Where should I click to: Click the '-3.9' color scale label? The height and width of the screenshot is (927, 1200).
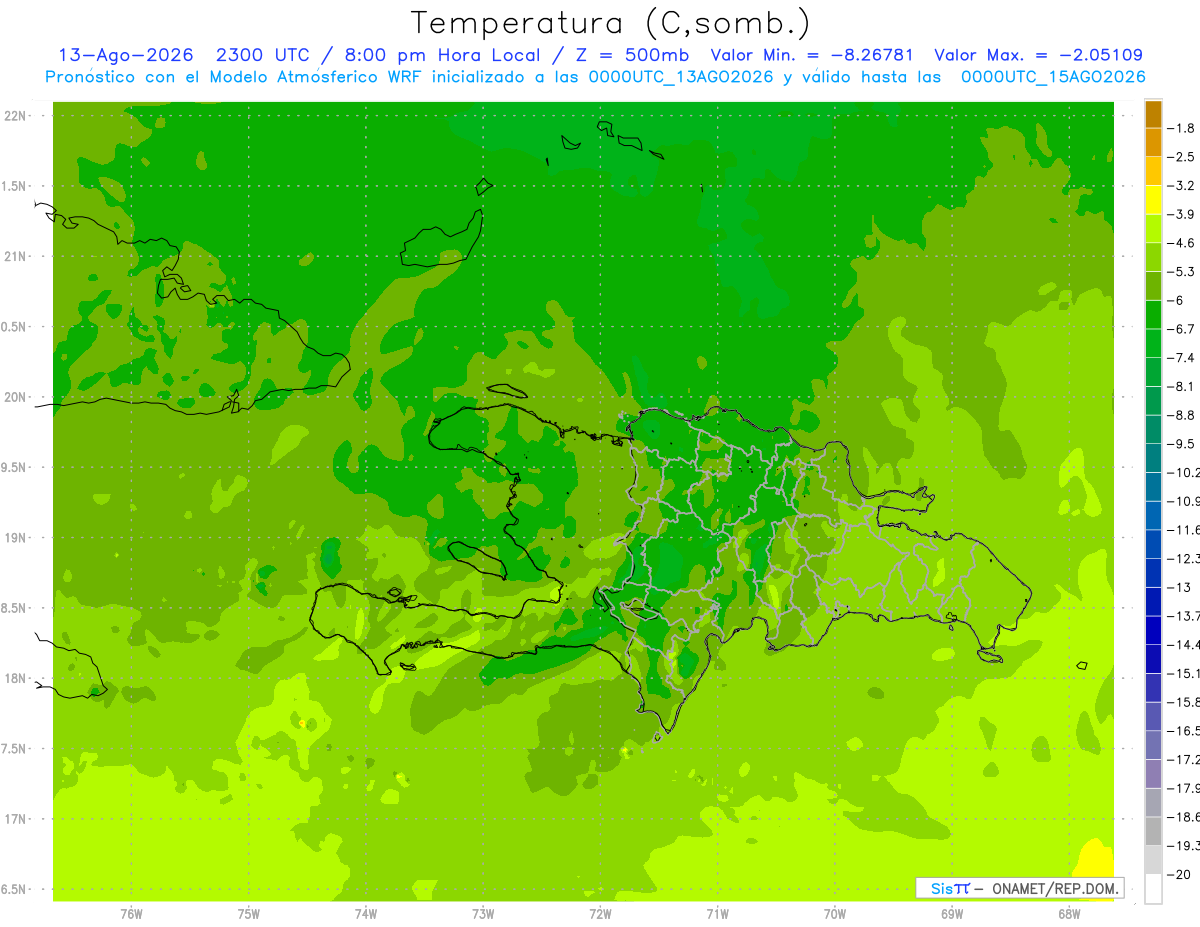[x=1182, y=214]
